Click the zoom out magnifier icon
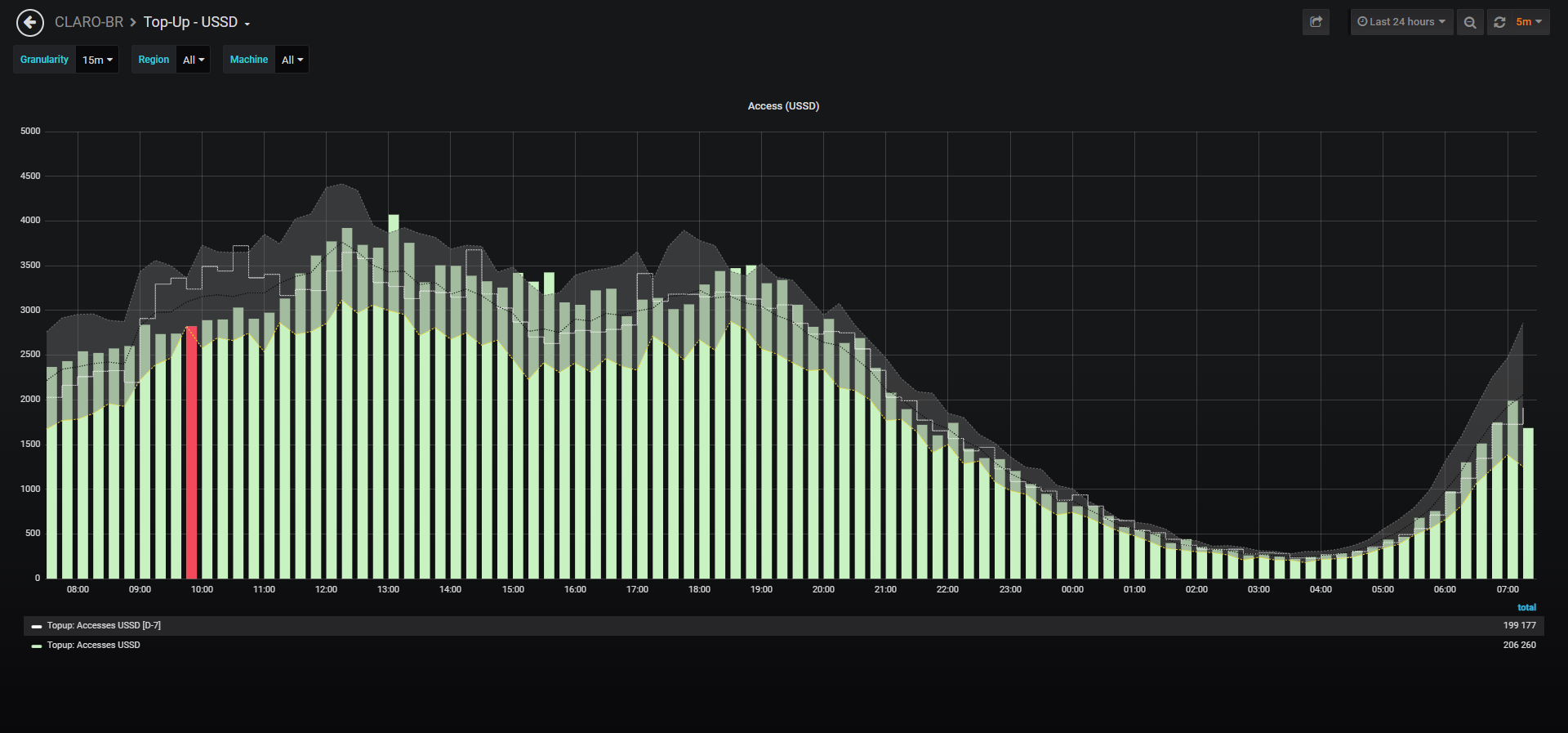This screenshot has width=1568, height=733. [1470, 22]
